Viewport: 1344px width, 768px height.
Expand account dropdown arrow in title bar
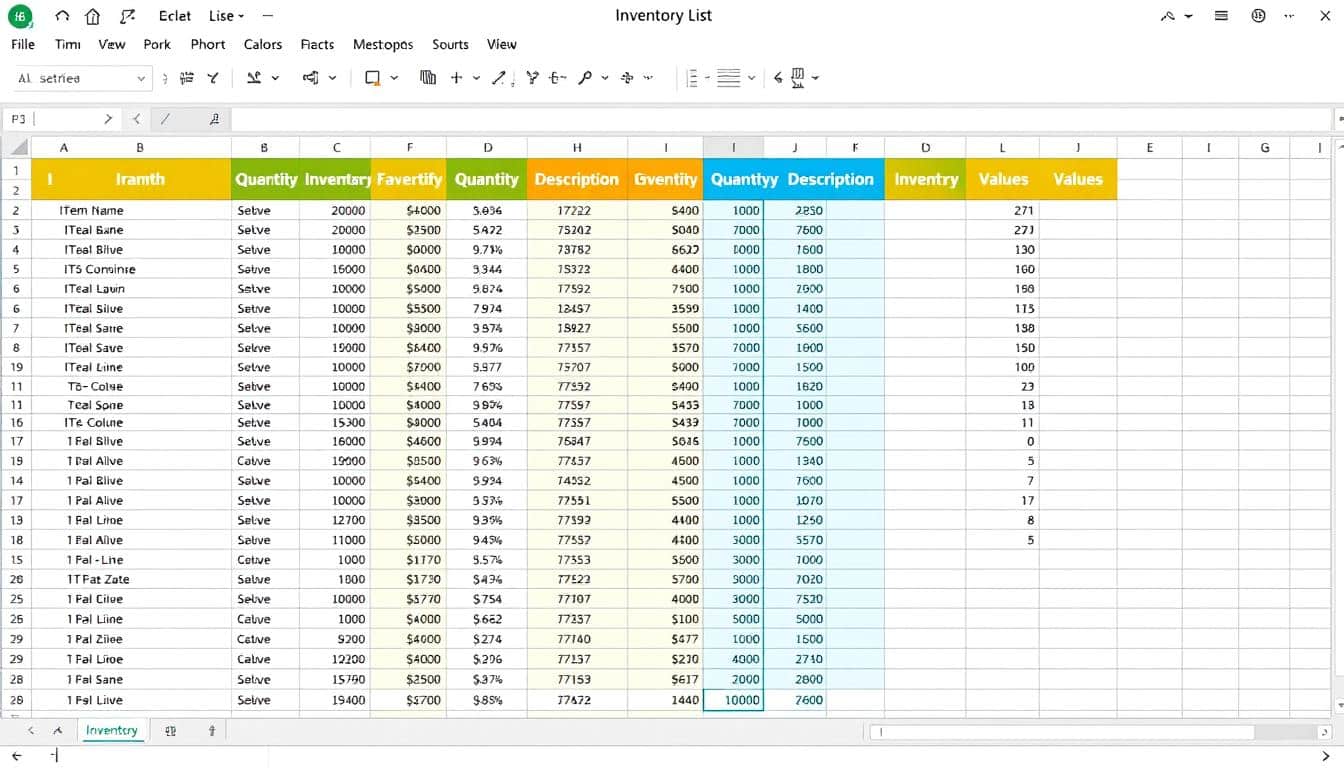(1188, 17)
